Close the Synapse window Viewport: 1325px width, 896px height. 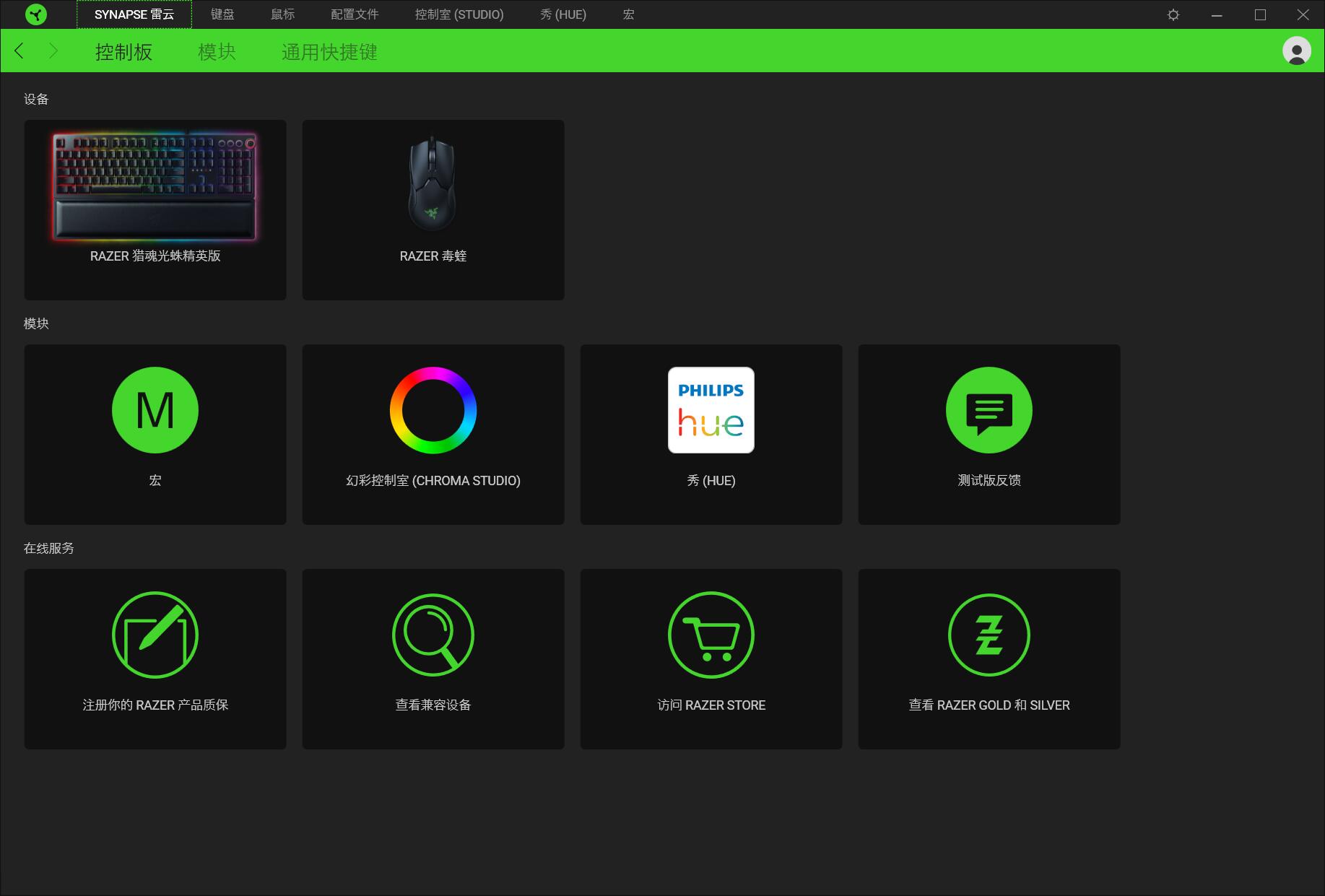[x=1303, y=14]
